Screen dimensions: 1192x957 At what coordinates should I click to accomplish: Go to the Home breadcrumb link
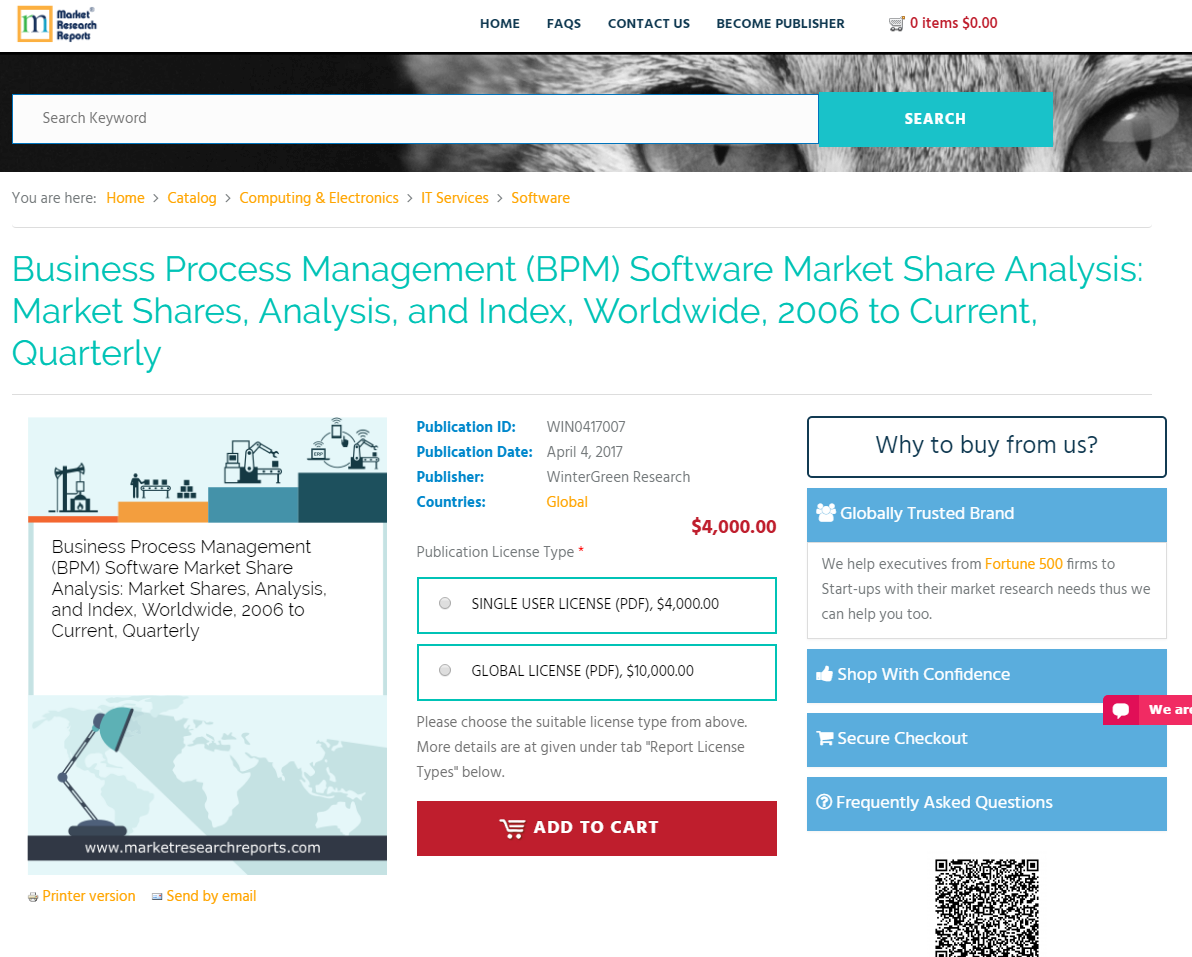coord(125,198)
